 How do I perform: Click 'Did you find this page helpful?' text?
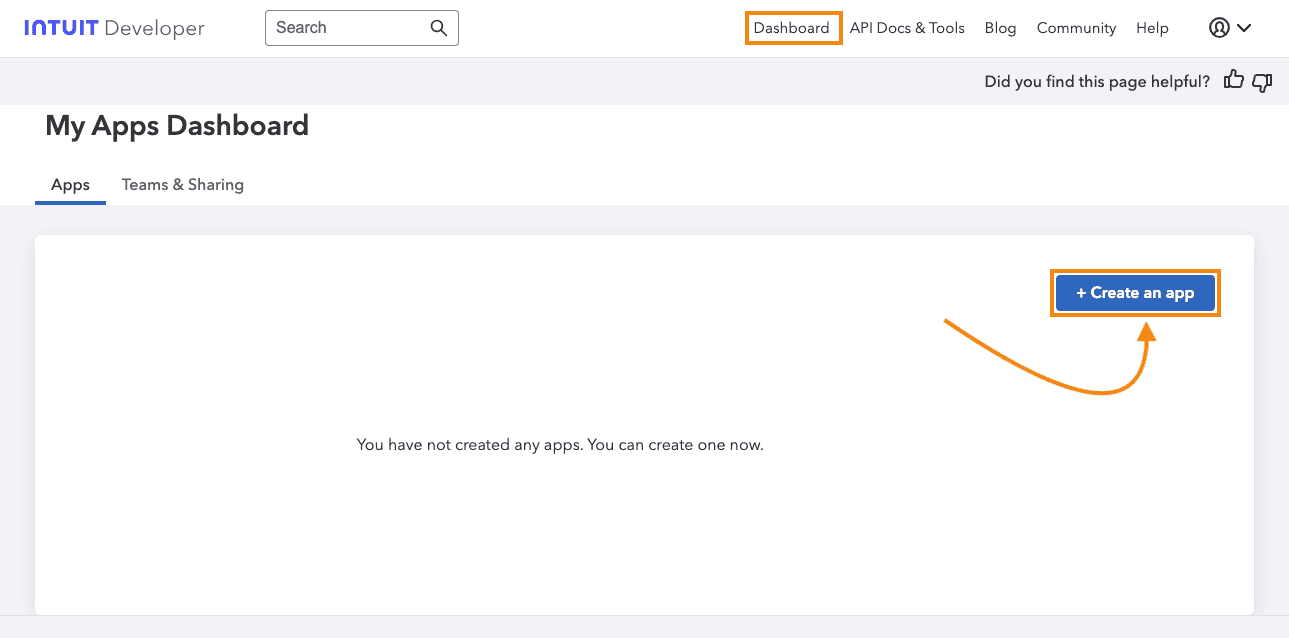1097,82
